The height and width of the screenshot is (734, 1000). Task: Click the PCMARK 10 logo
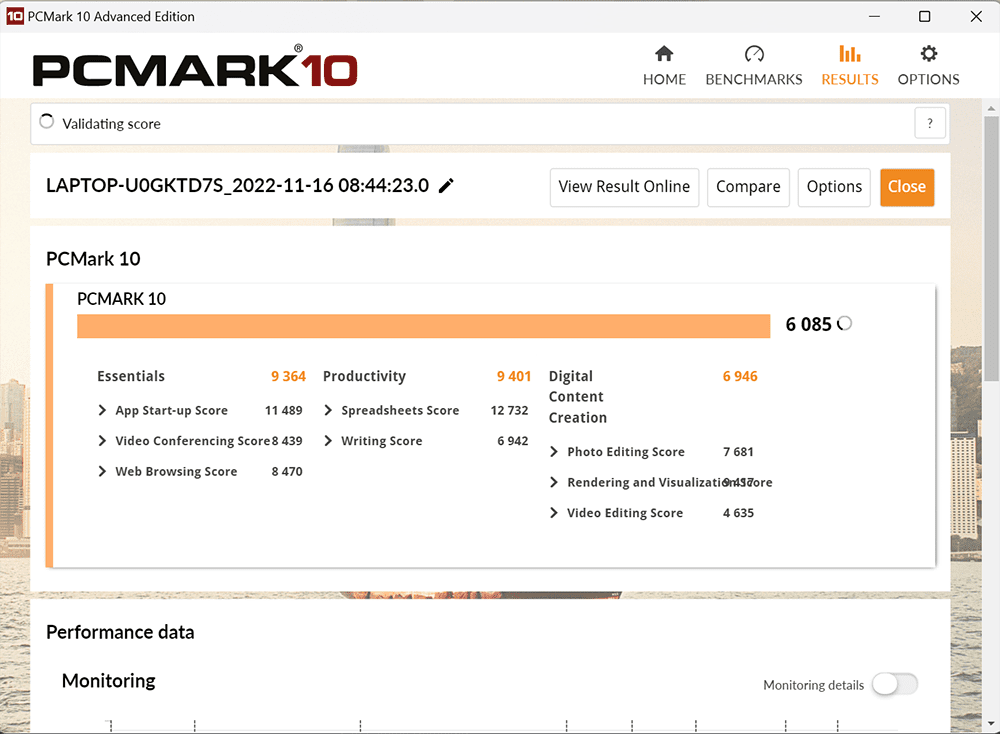point(195,67)
